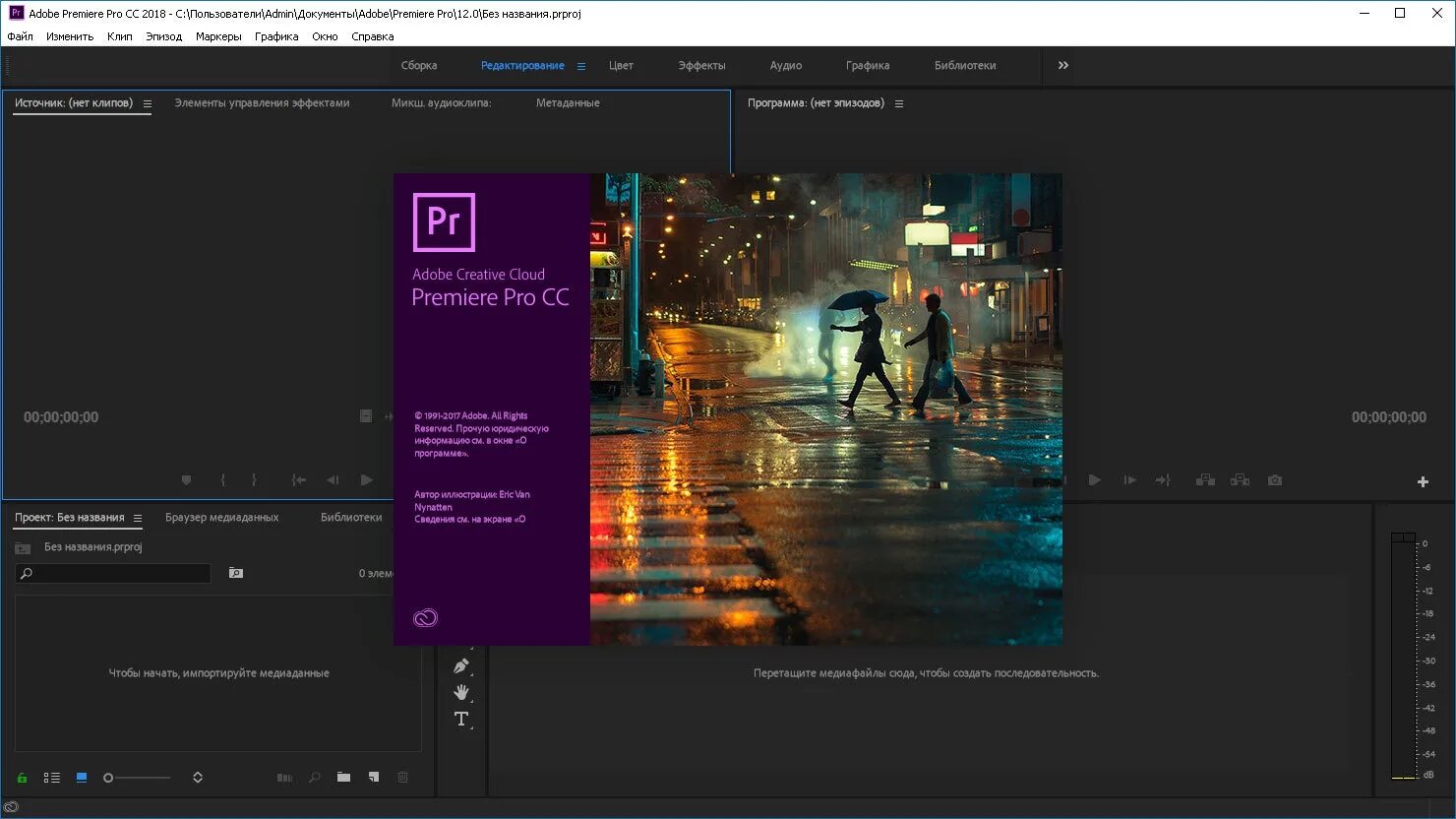Open Метаданные tab
This screenshot has height=819, width=1456.
click(x=568, y=103)
